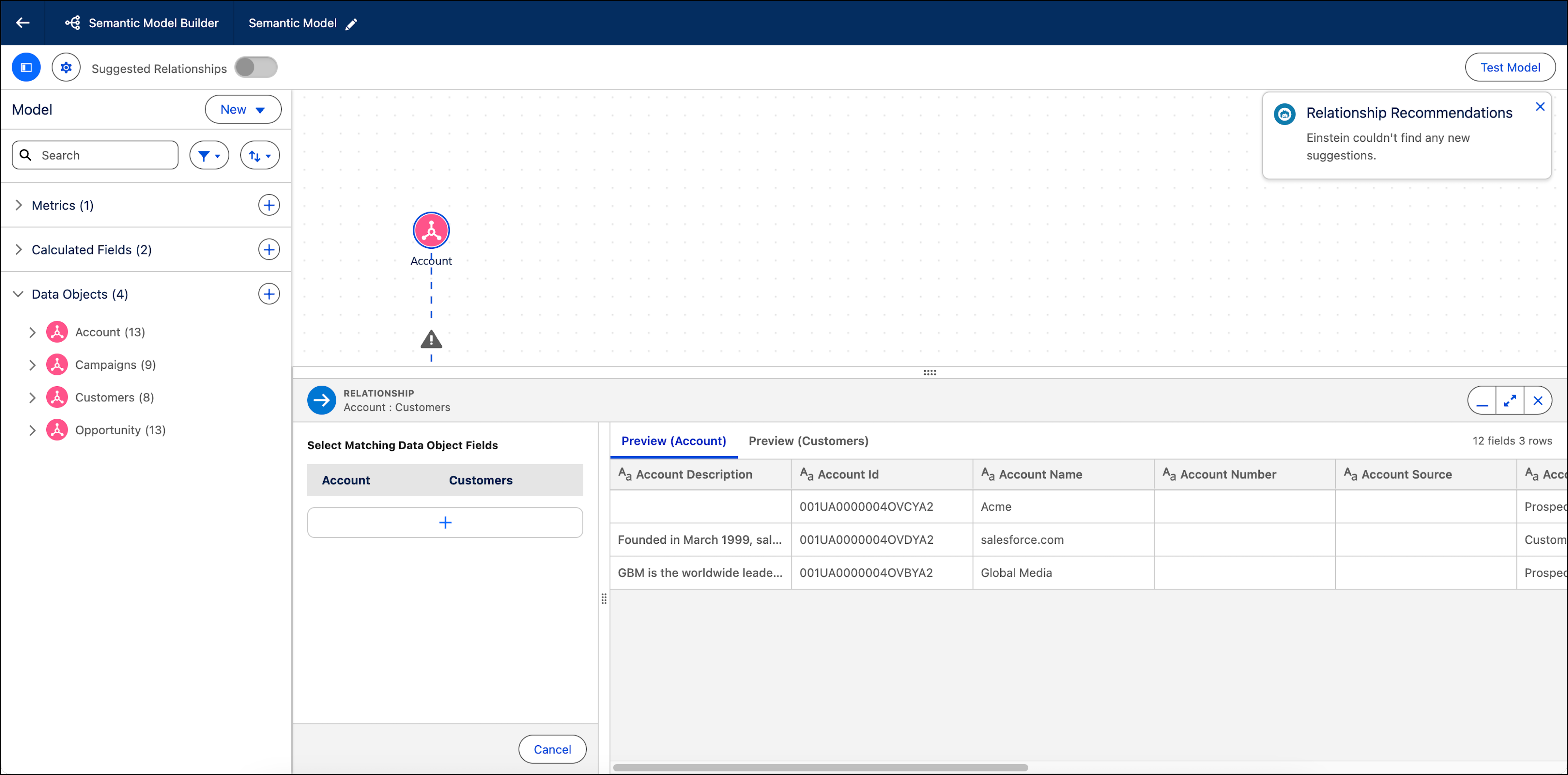Click the Cancel button
This screenshot has height=775, width=1568.
point(552,750)
